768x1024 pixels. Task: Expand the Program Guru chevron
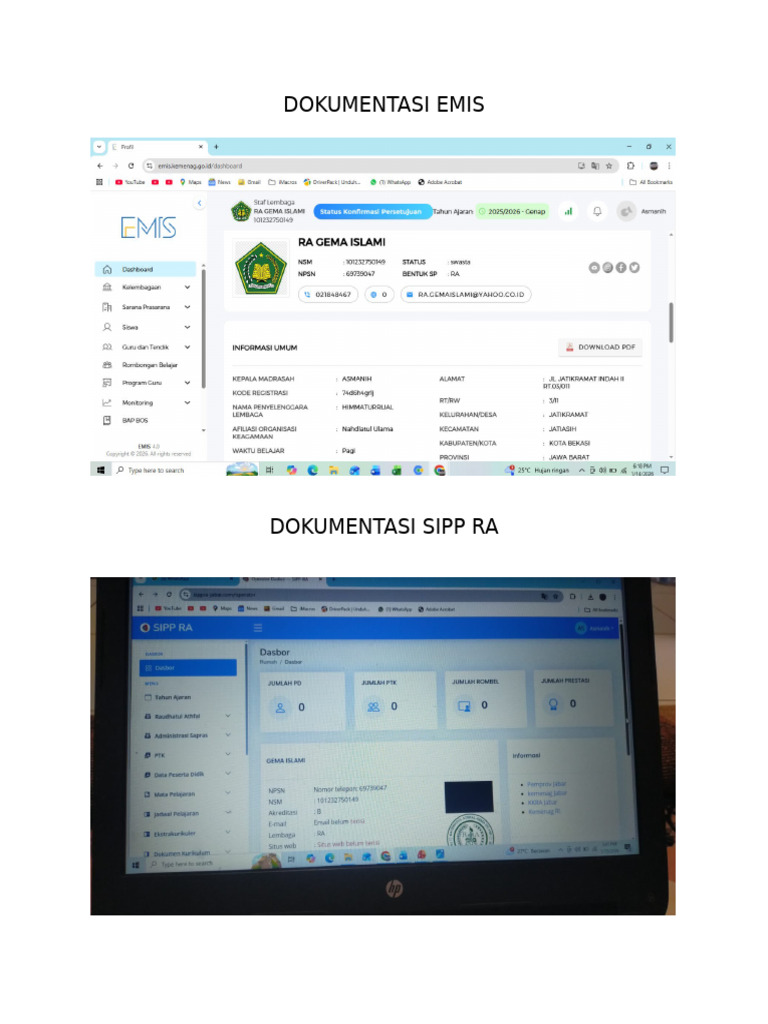[187, 383]
